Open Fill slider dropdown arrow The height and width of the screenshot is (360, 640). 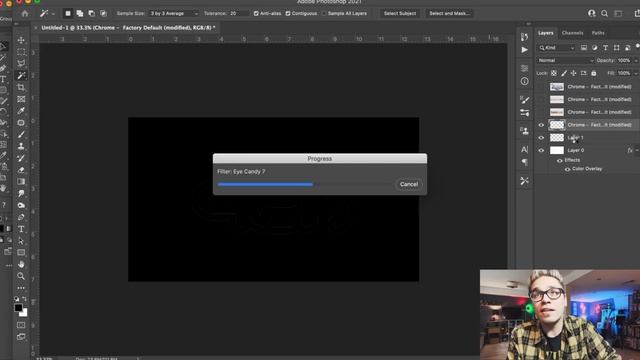pos(636,73)
